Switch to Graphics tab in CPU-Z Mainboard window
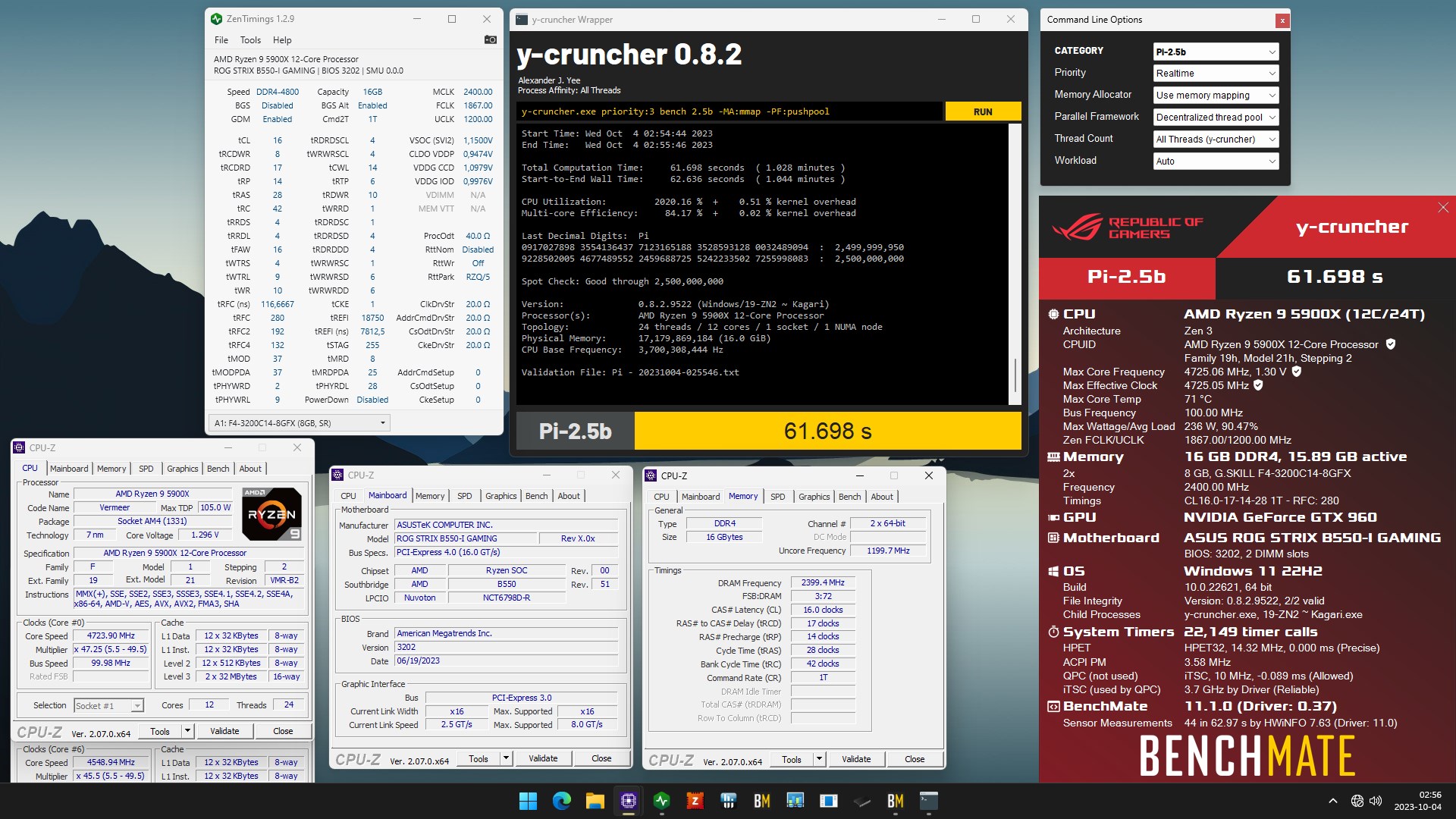This screenshot has width=1456, height=819. pos(500,496)
